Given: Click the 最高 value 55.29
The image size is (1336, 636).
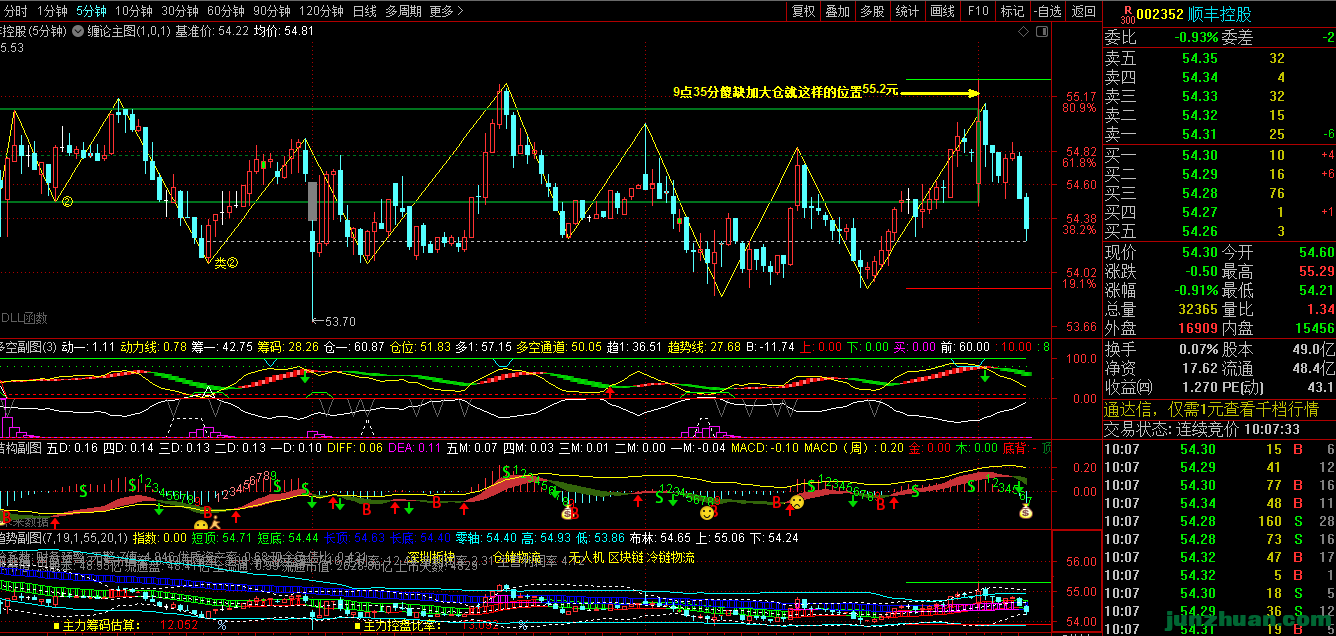Looking at the screenshot, I should click(1315, 272).
